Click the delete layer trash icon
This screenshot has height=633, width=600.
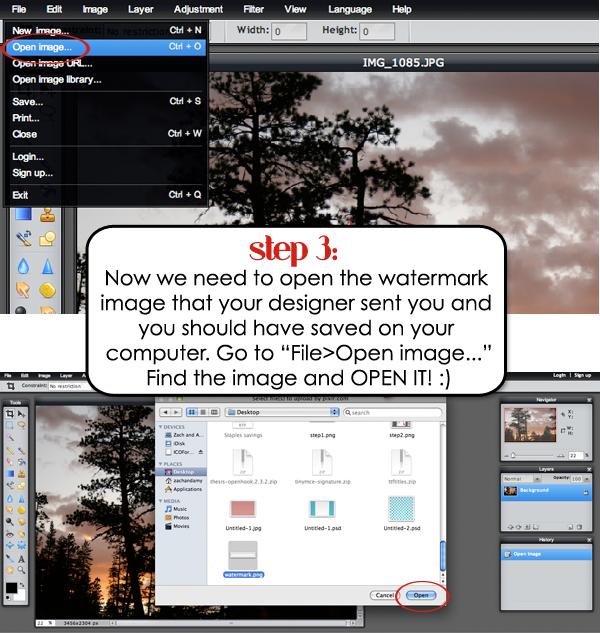[579, 527]
